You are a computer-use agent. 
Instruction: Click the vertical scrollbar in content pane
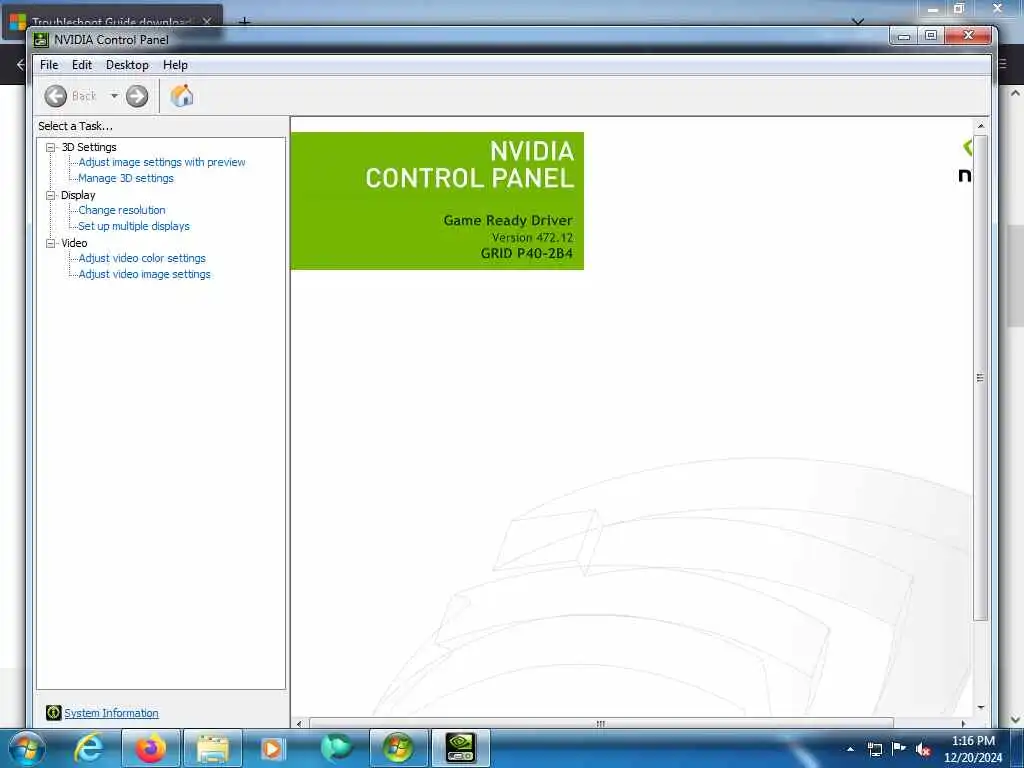(x=980, y=377)
